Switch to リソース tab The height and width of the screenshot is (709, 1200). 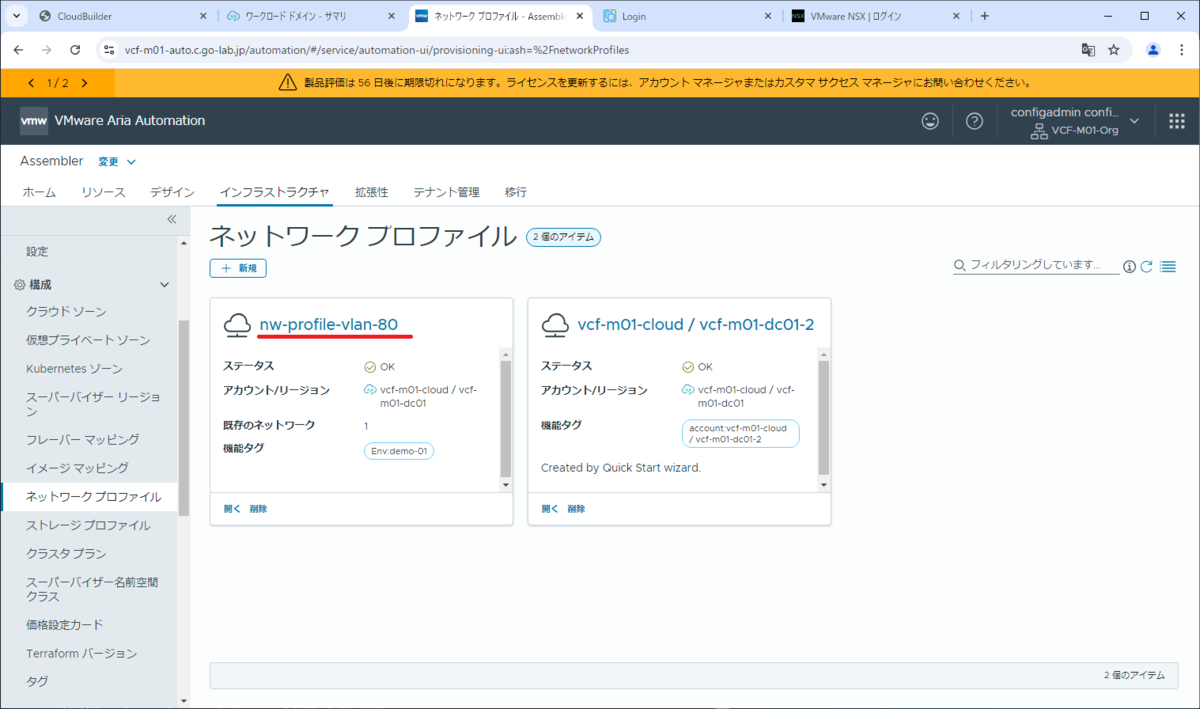click(x=103, y=192)
